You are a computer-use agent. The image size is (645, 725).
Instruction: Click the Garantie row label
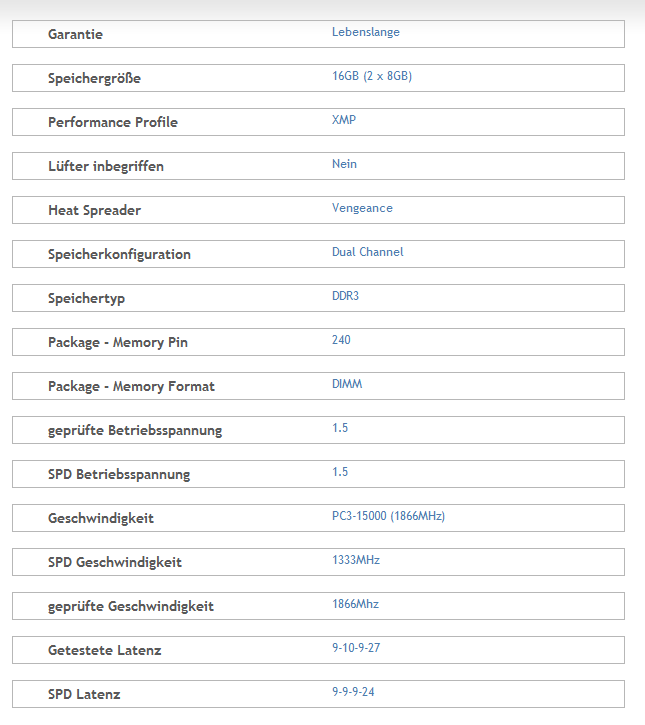coord(75,34)
